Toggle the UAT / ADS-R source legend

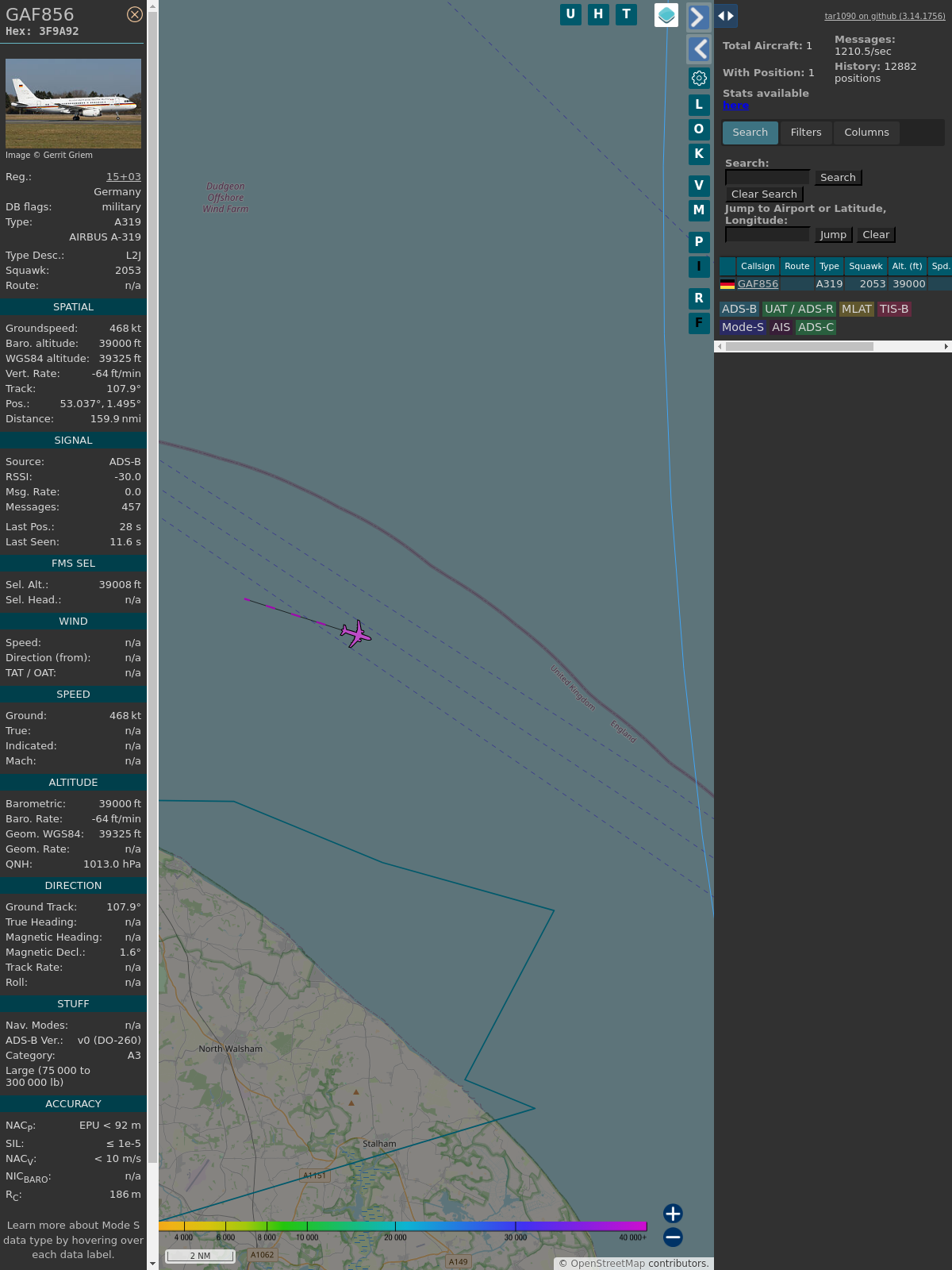(799, 310)
